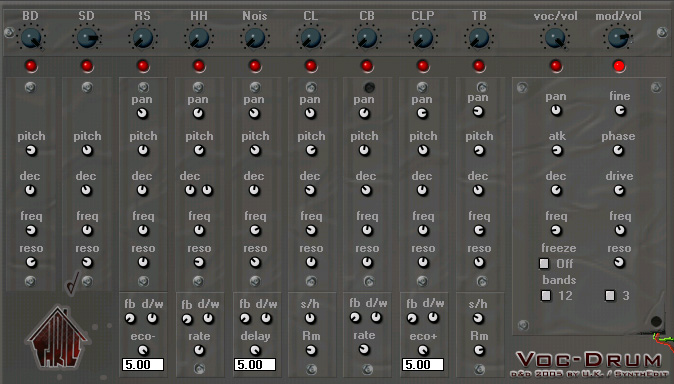This screenshot has width=674, height=384.
Task: Click the HH d/w knob
Action: tap(208, 318)
